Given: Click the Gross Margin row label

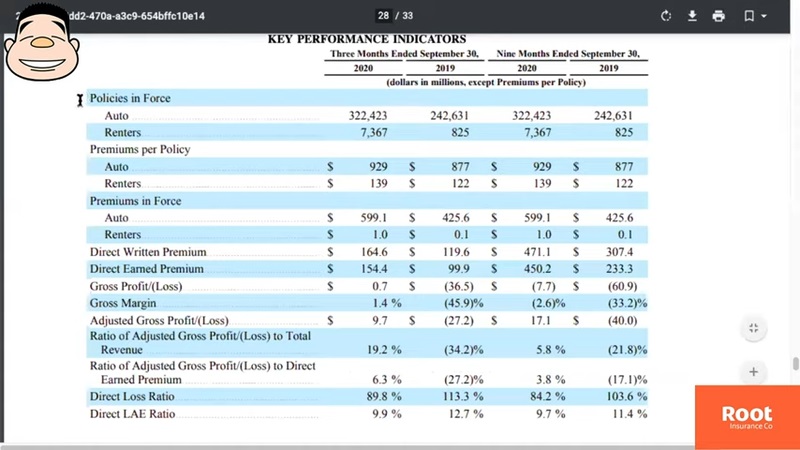Looking at the screenshot, I should pyautogui.click(x=123, y=303).
